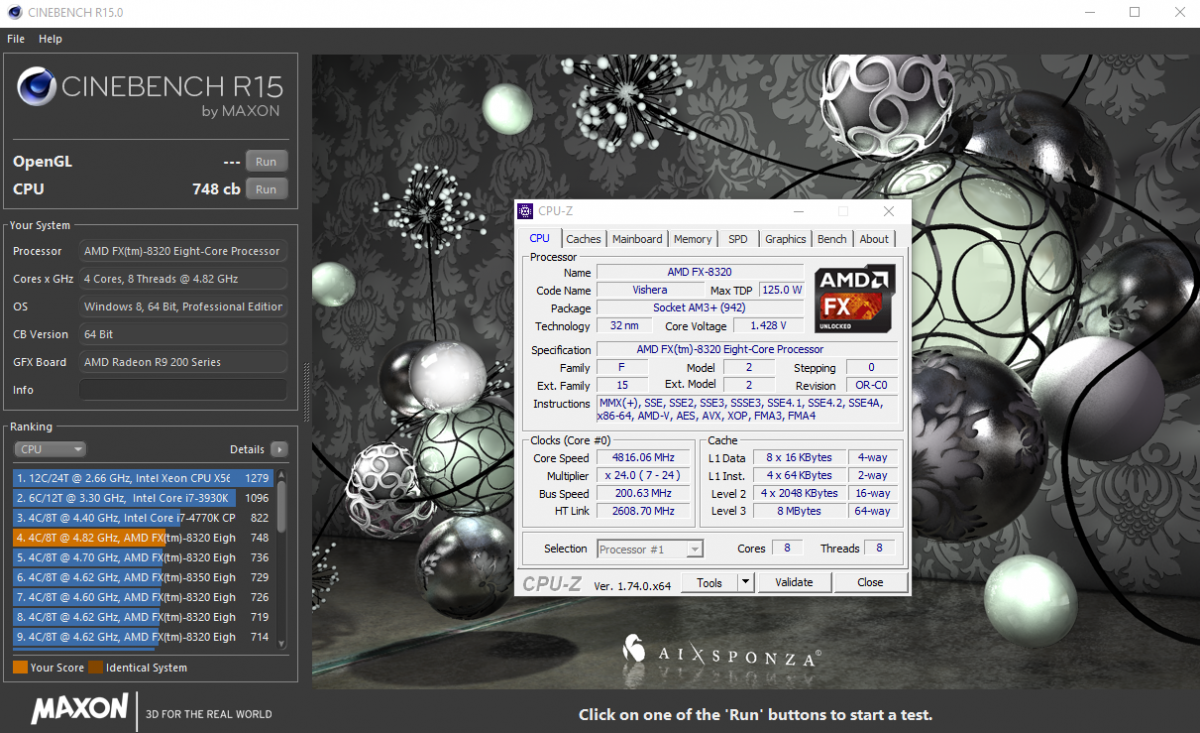Go to the Bench tab in CPU-Z
Screen dimensions: 1200x733
(x=832, y=239)
